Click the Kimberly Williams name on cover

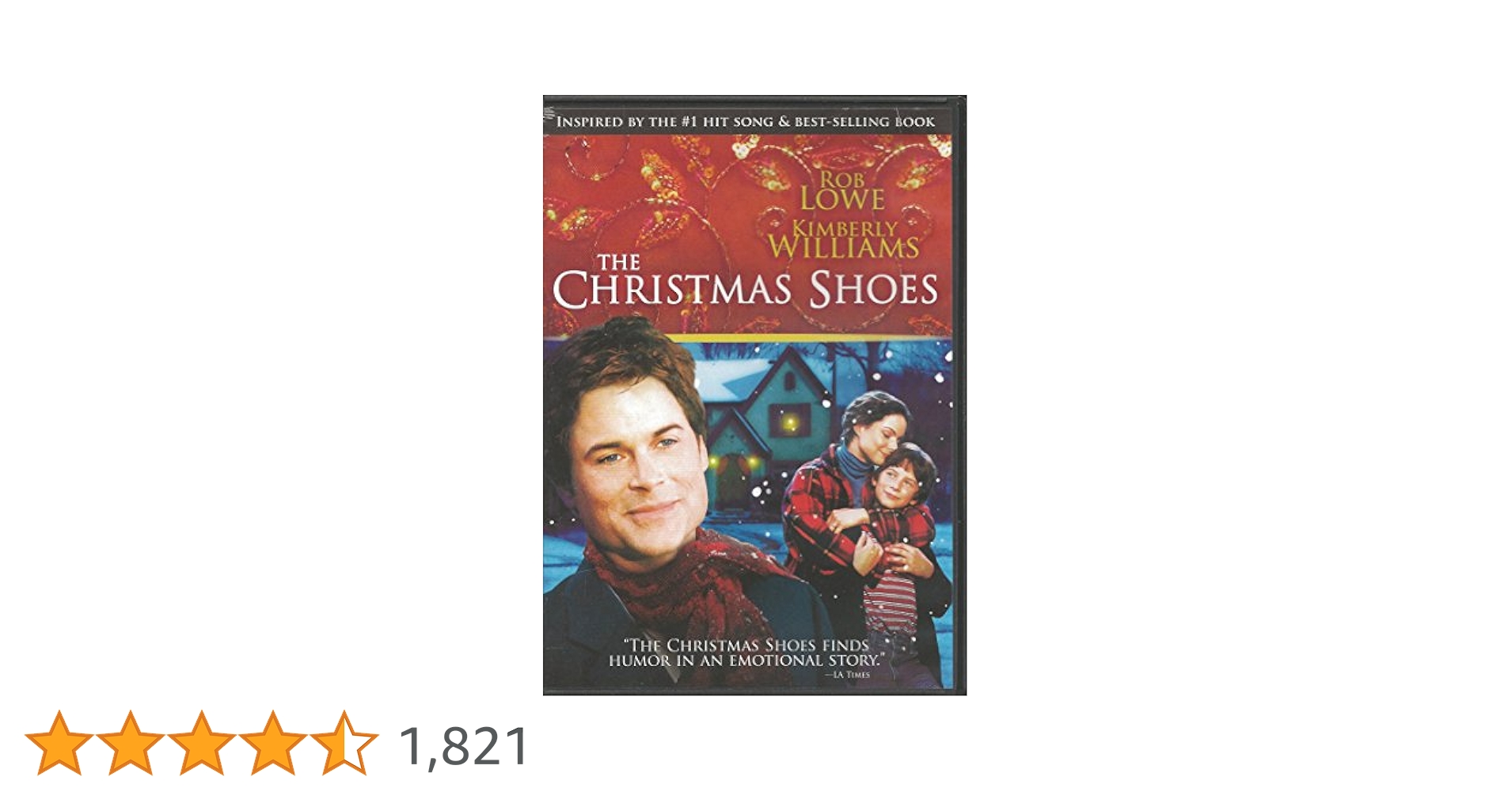[844, 239]
